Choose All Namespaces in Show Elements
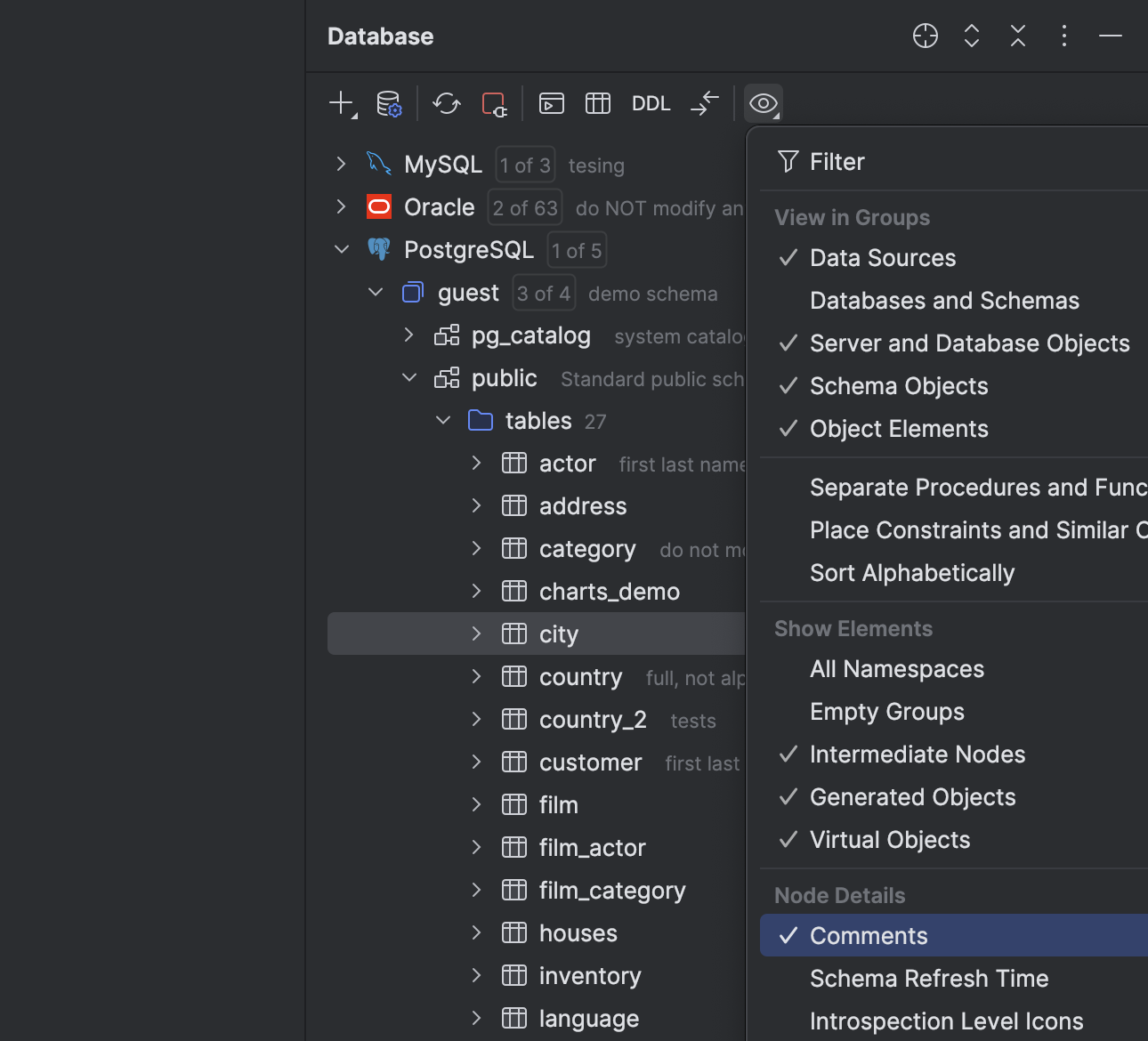1148x1041 pixels. coord(896,668)
